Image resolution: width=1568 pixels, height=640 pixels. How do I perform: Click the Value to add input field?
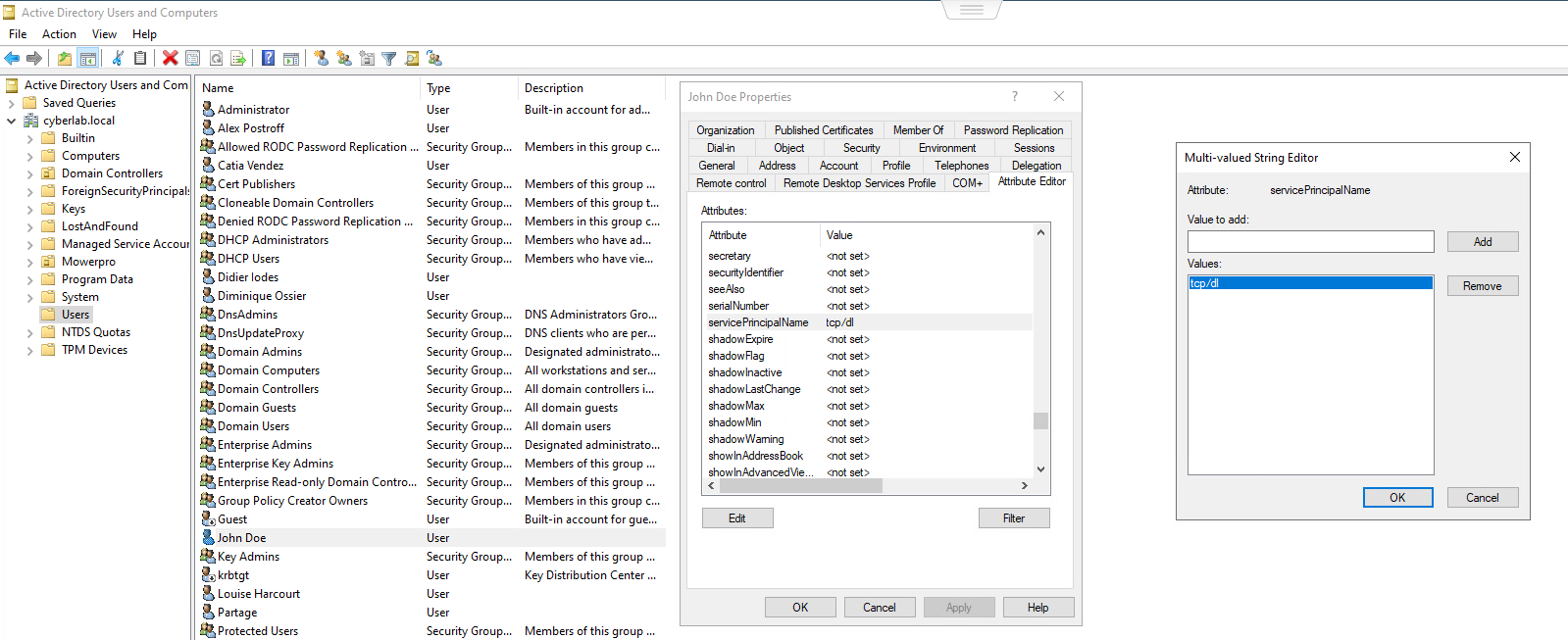tap(1310, 242)
